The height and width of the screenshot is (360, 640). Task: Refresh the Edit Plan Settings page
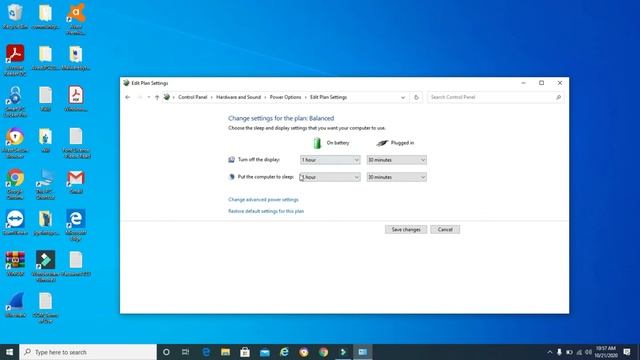click(416, 97)
